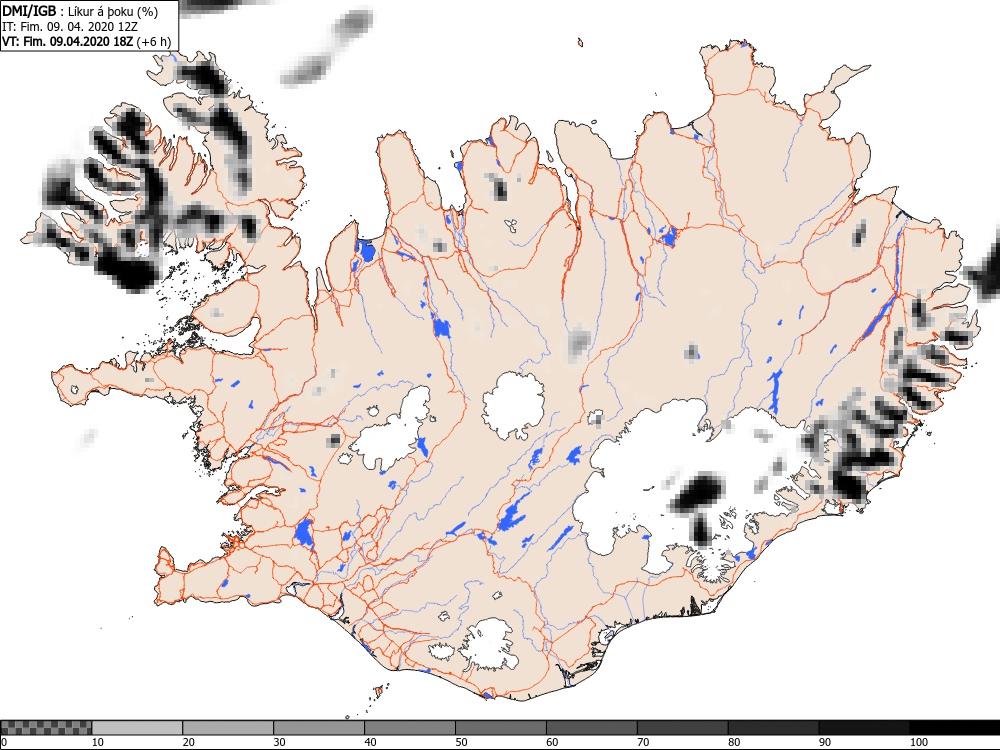The width and height of the screenshot is (1000, 750).
Task: Click the 20–30% gray legend swatch
Action: [x=228, y=728]
